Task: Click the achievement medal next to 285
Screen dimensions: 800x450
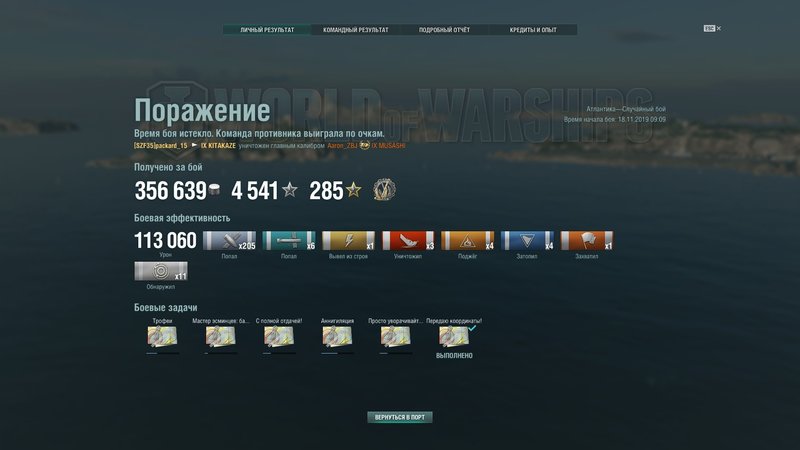Action: 384,190
